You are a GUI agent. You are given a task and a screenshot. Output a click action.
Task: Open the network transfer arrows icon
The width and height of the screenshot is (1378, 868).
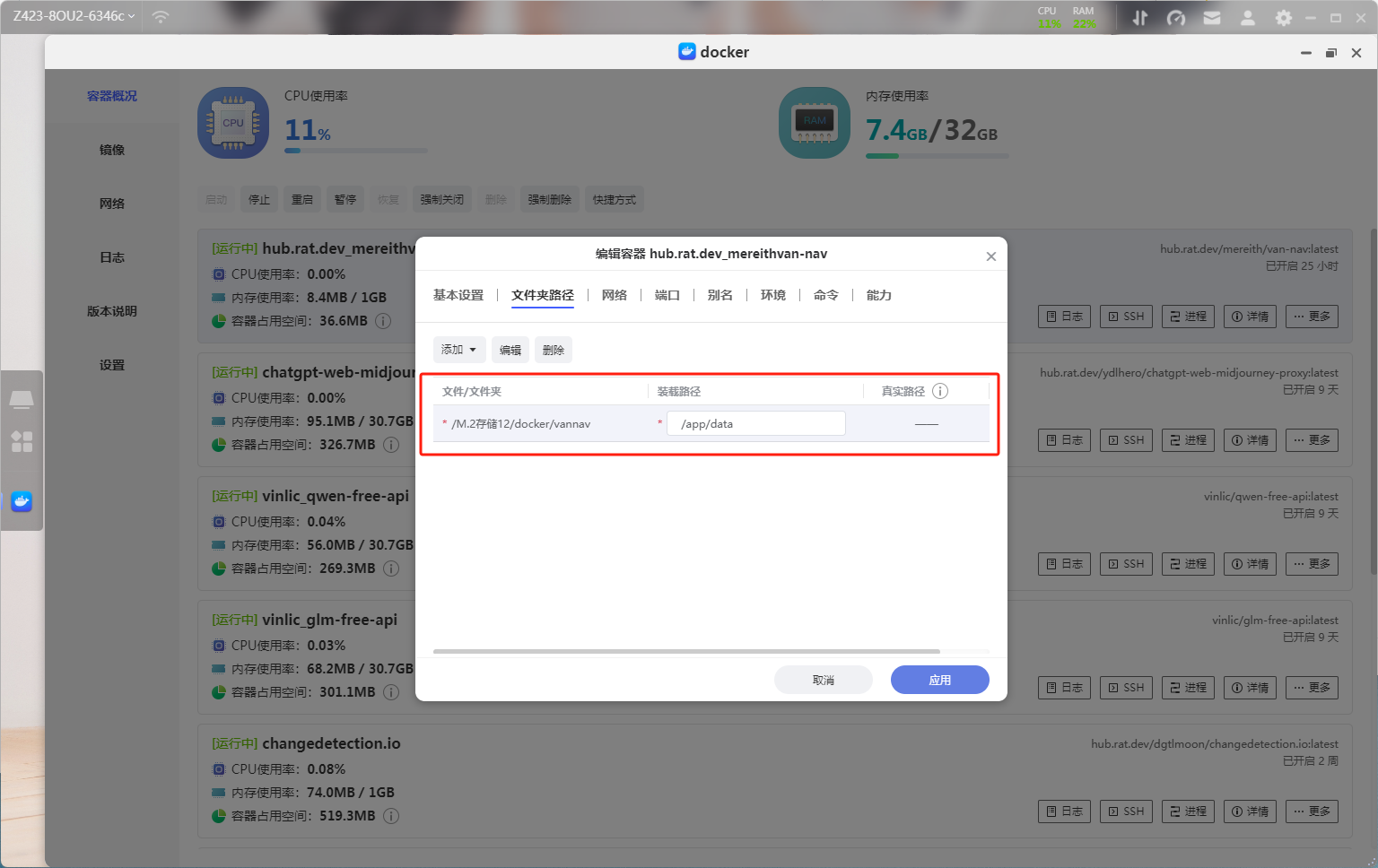coord(1140,18)
